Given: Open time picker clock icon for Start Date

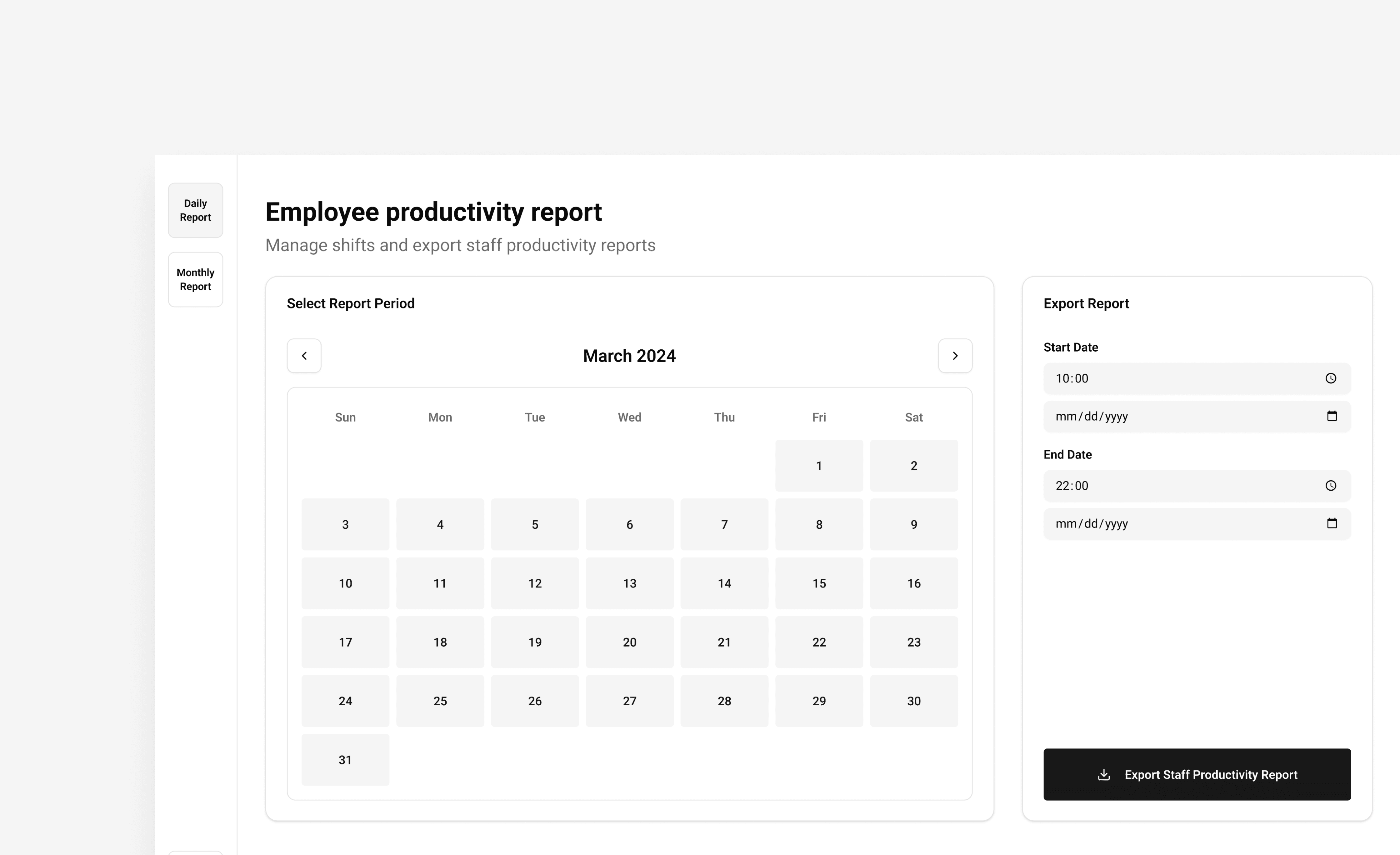Looking at the screenshot, I should [x=1330, y=378].
